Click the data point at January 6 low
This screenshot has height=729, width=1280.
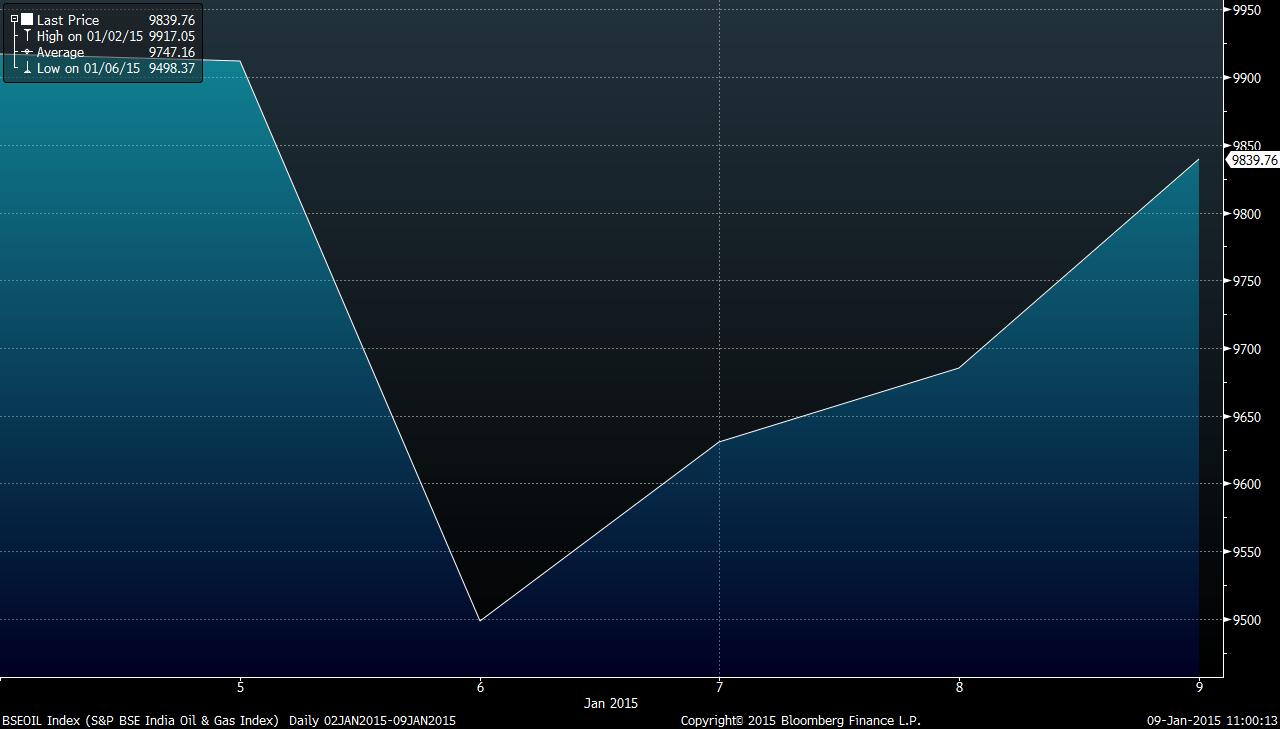[x=480, y=621]
